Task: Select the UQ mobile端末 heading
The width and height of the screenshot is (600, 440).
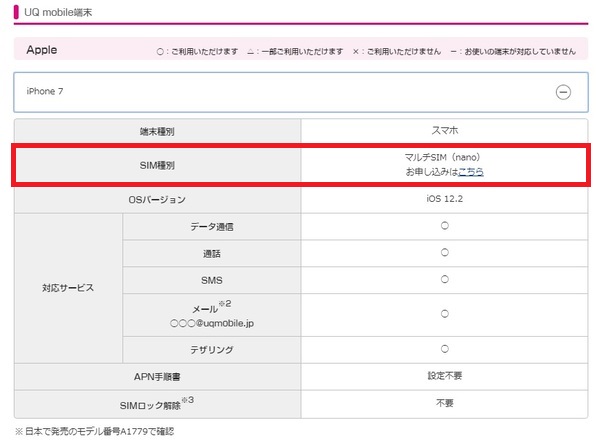Action: 58,12
